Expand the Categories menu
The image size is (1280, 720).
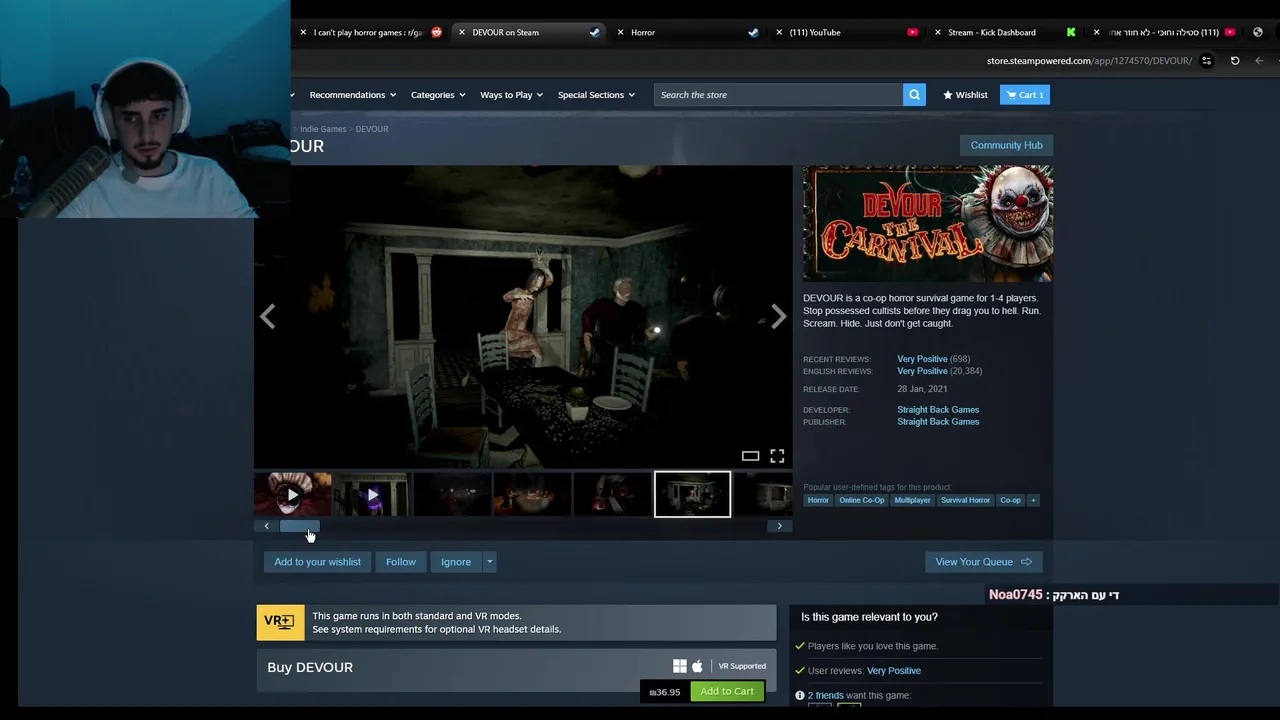coord(438,95)
